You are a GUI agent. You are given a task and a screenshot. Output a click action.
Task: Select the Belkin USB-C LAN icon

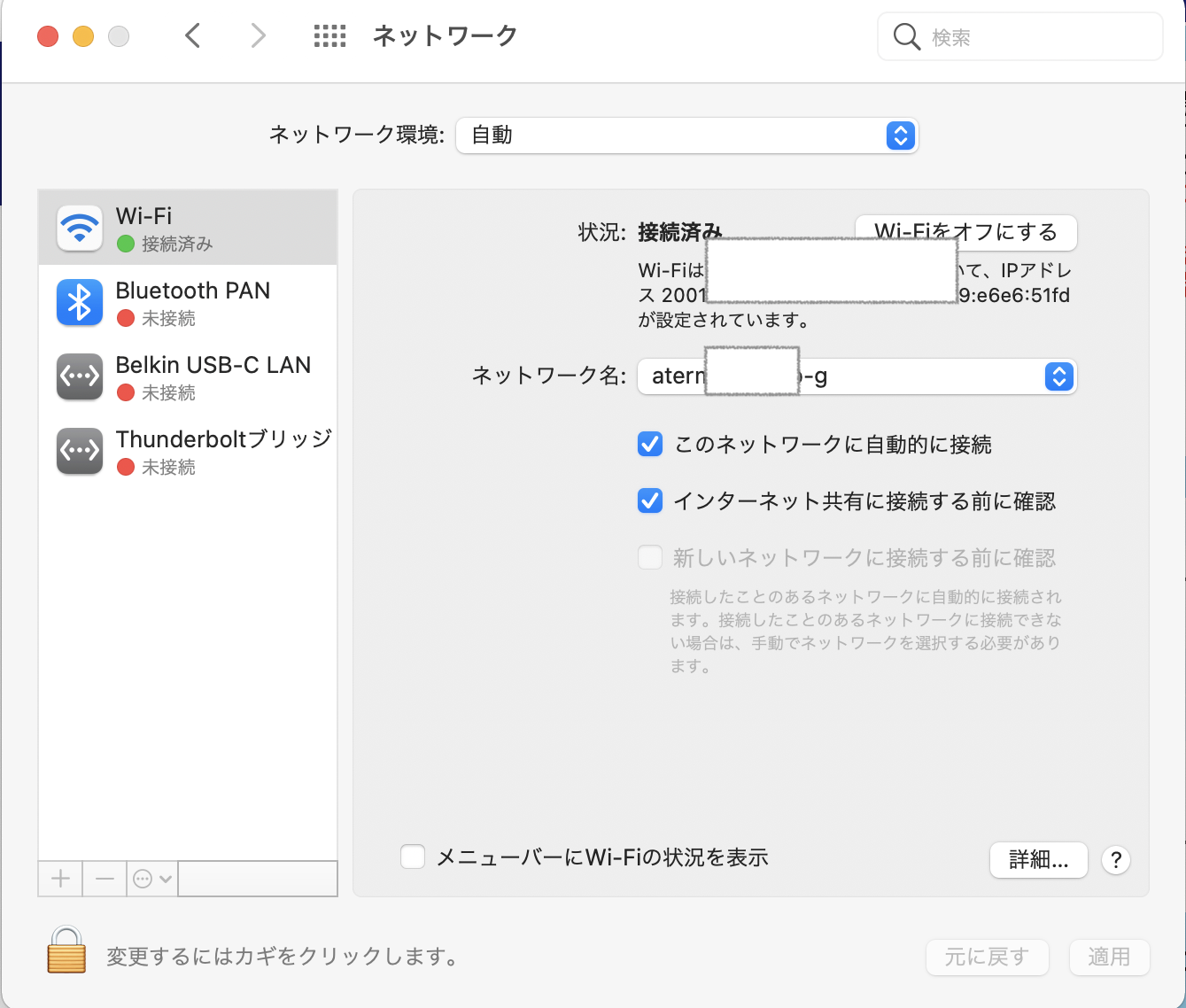pos(80,376)
